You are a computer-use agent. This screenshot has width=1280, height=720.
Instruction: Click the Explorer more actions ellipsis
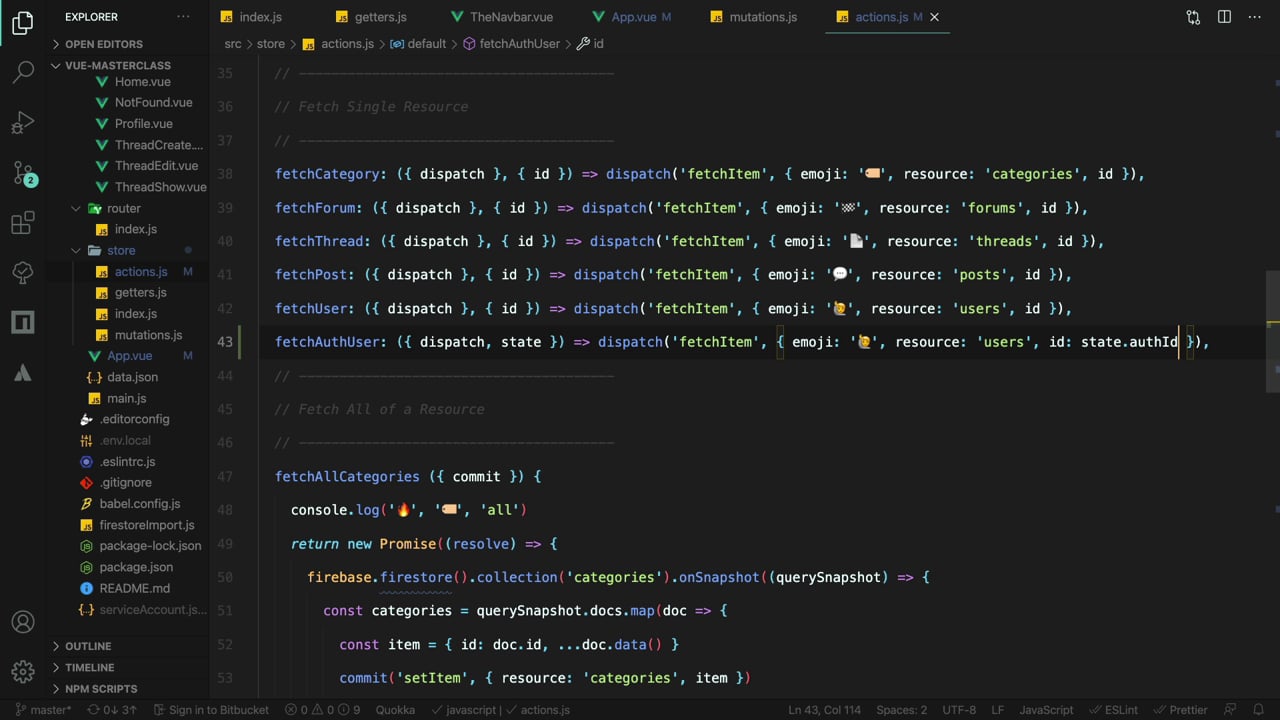click(x=183, y=17)
